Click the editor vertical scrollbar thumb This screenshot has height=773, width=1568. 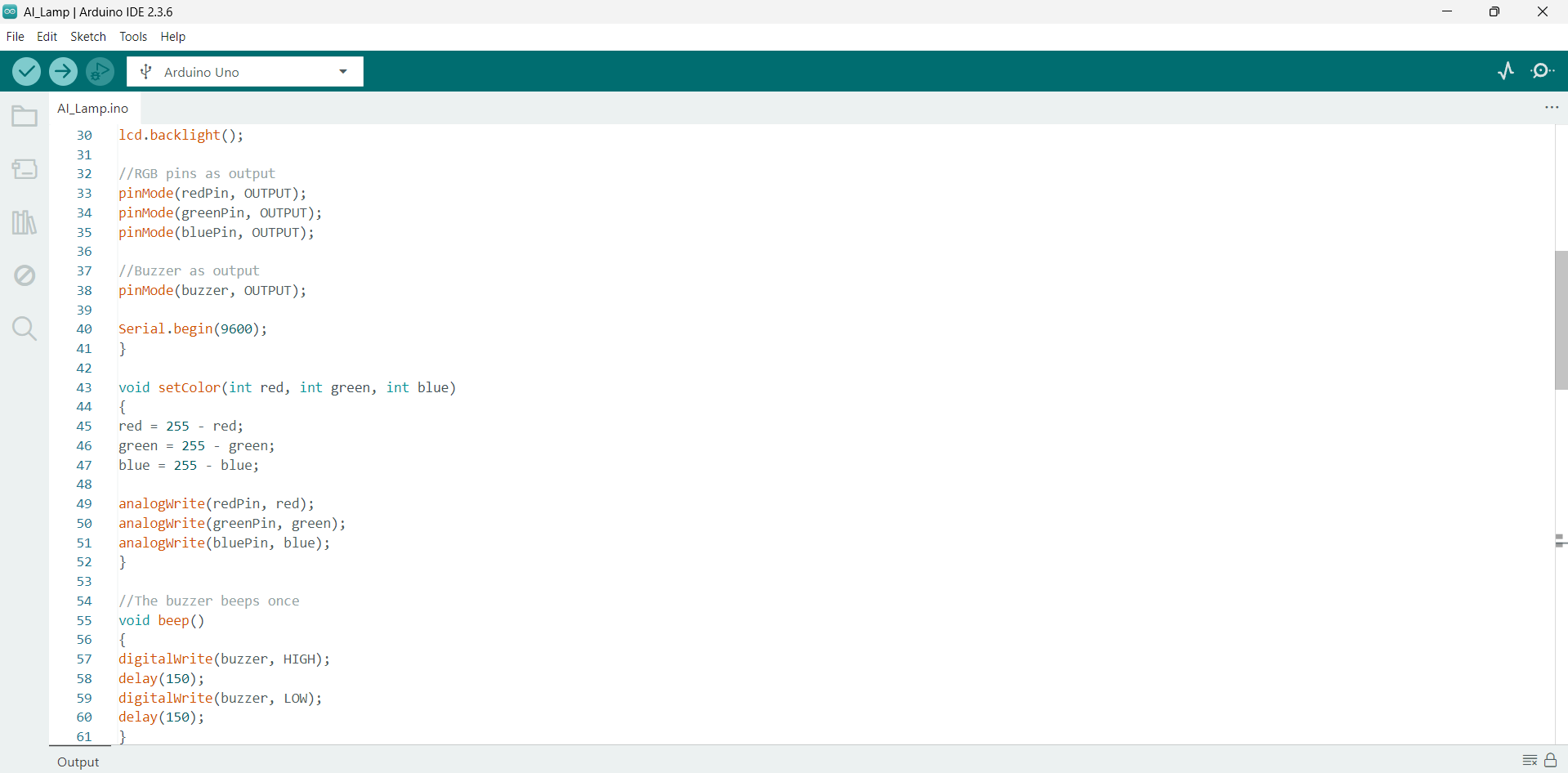click(1561, 319)
